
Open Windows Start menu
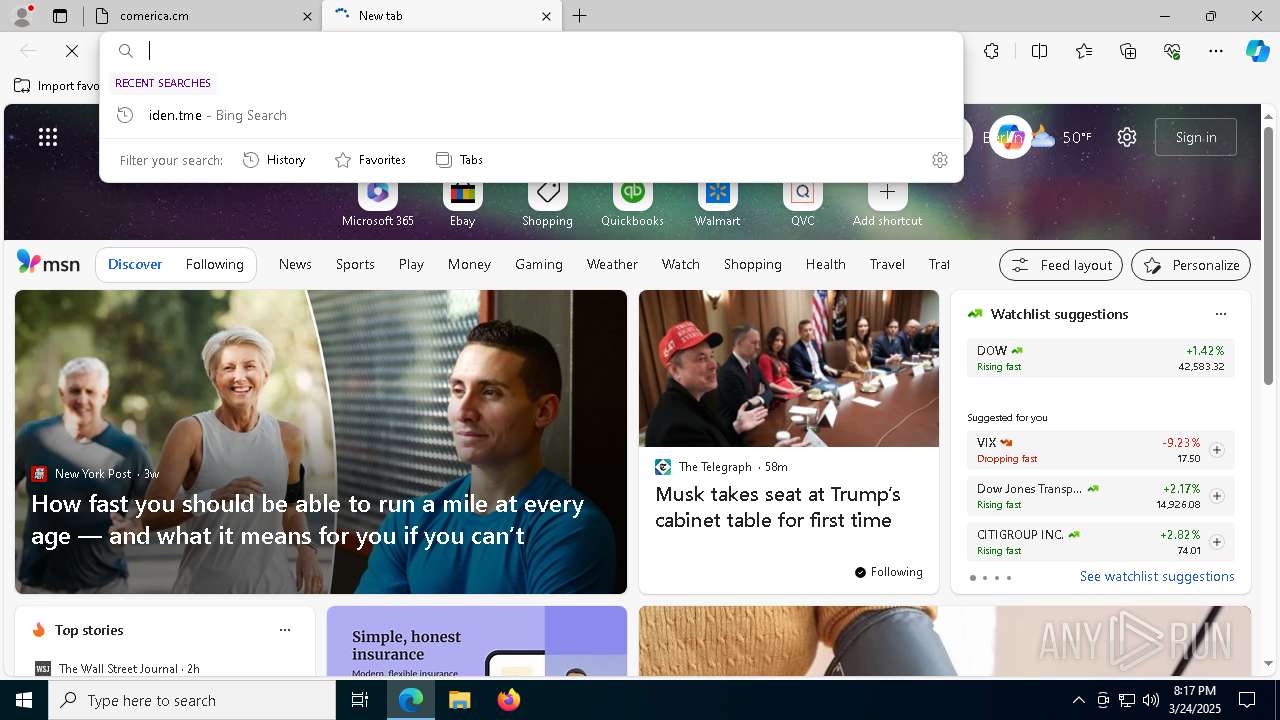tap(24, 700)
